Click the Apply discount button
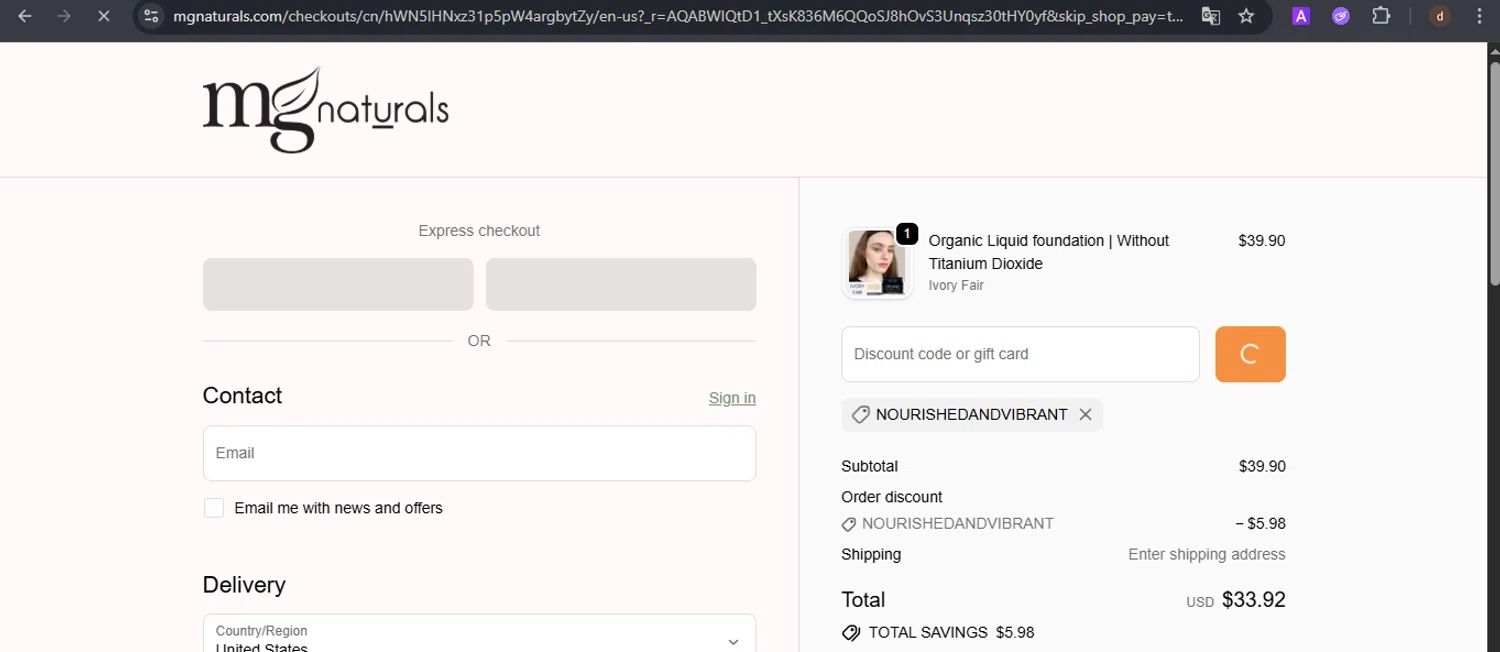Image resolution: width=1500 pixels, height=652 pixels. point(1250,354)
